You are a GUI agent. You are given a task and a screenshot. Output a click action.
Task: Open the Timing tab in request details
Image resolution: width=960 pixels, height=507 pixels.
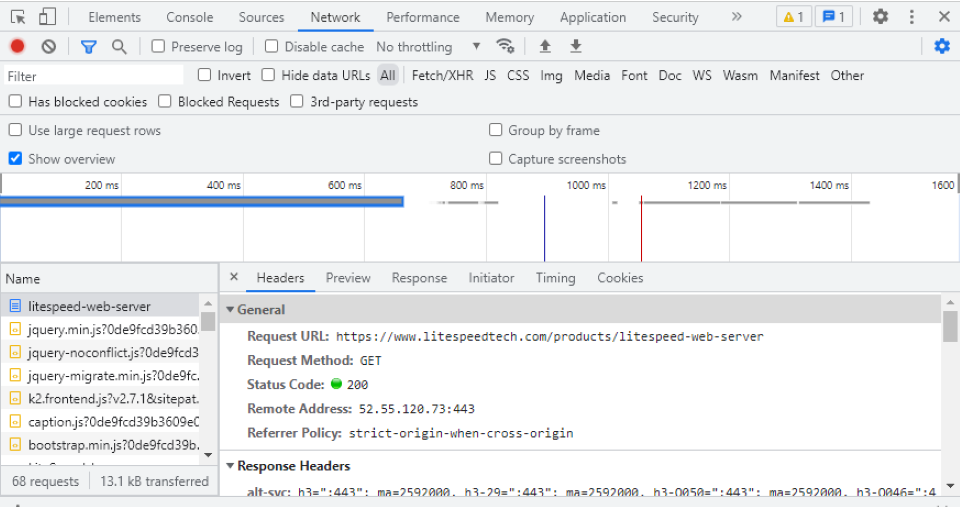[555, 278]
